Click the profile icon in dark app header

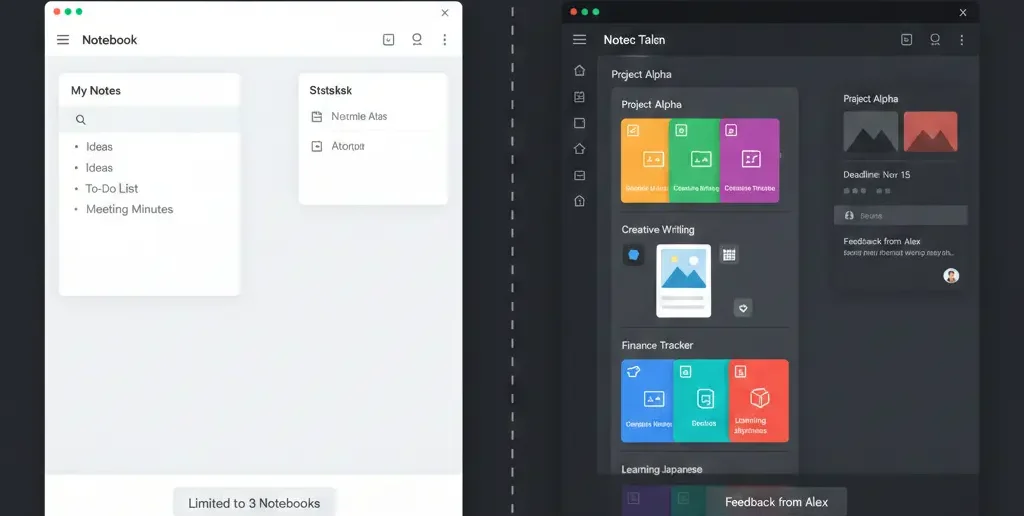935,40
